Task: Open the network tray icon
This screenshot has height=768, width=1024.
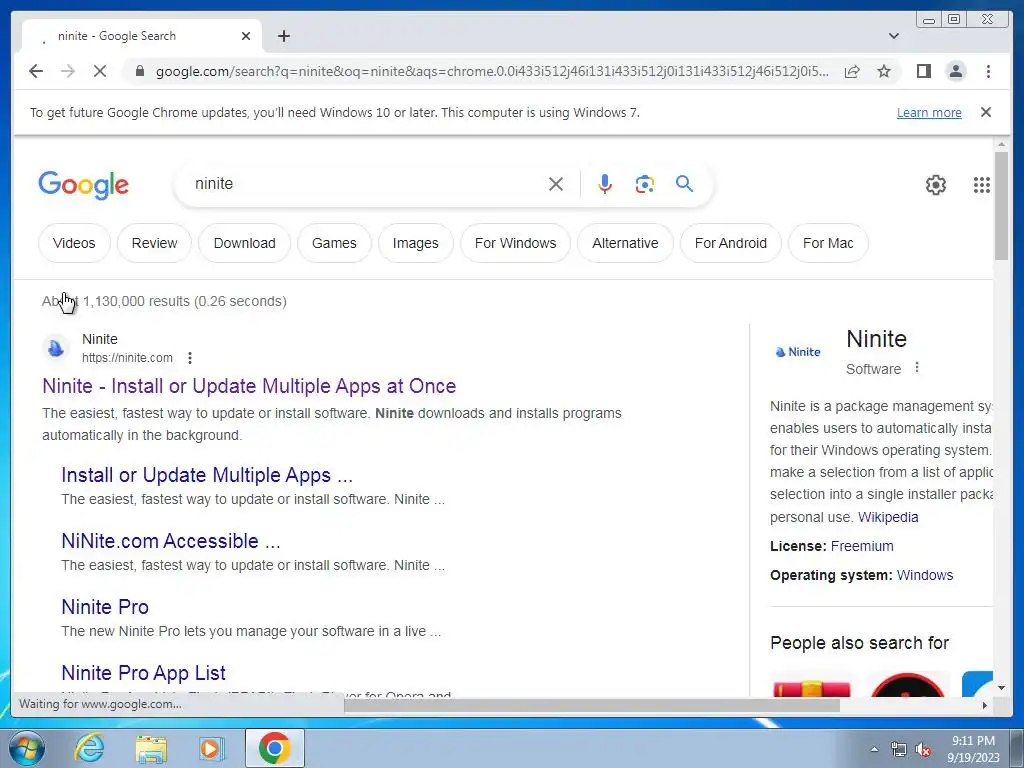Action: [x=899, y=750]
